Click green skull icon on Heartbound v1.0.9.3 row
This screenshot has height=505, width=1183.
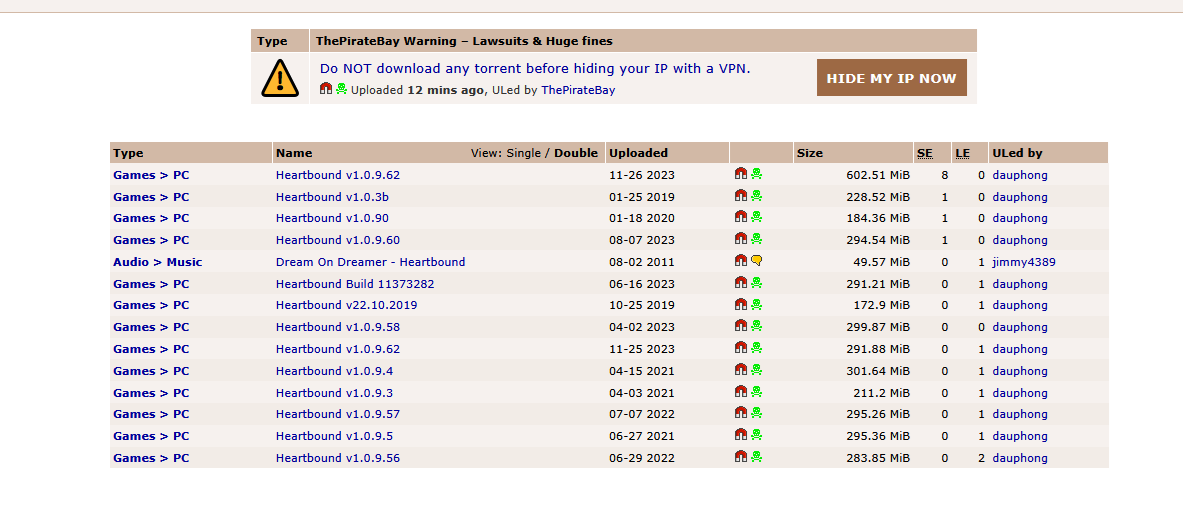click(x=756, y=391)
